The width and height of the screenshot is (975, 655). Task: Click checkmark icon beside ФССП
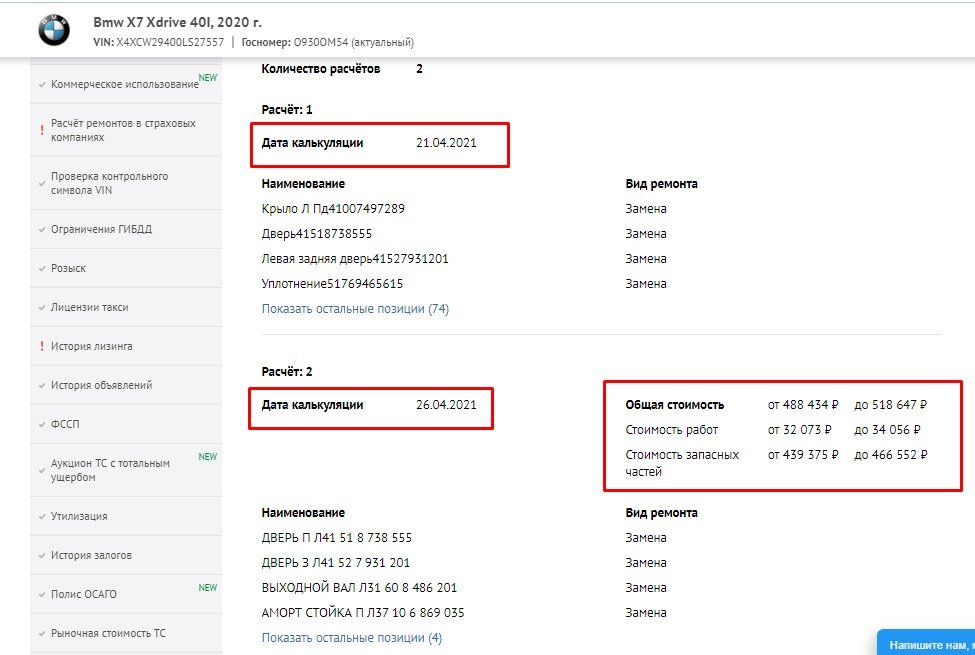(x=42, y=424)
